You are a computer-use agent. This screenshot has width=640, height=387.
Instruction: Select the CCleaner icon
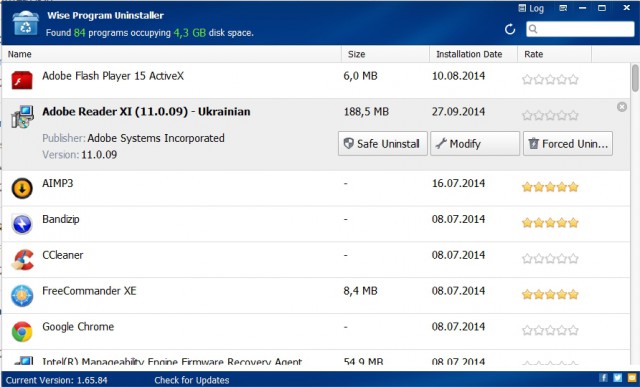pos(22,260)
